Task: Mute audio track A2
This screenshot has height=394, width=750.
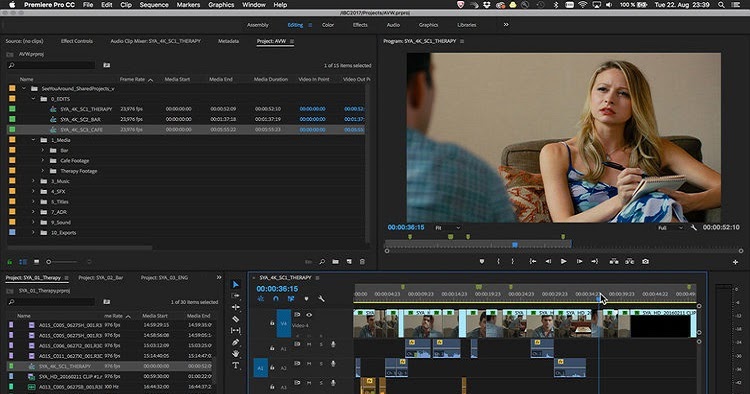Action: tap(309, 364)
